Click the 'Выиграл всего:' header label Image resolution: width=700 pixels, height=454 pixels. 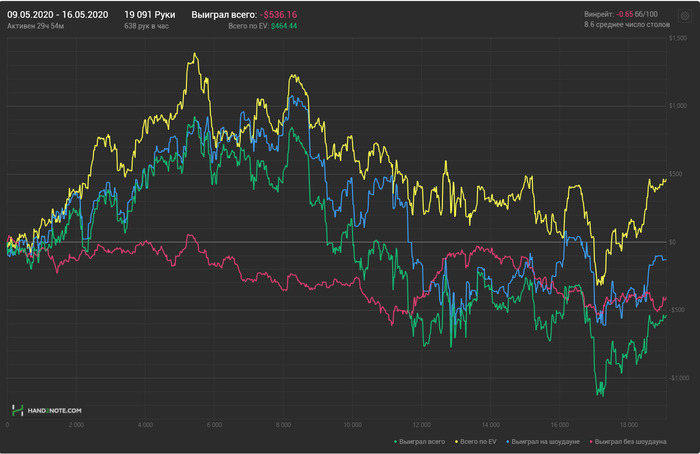224,15
